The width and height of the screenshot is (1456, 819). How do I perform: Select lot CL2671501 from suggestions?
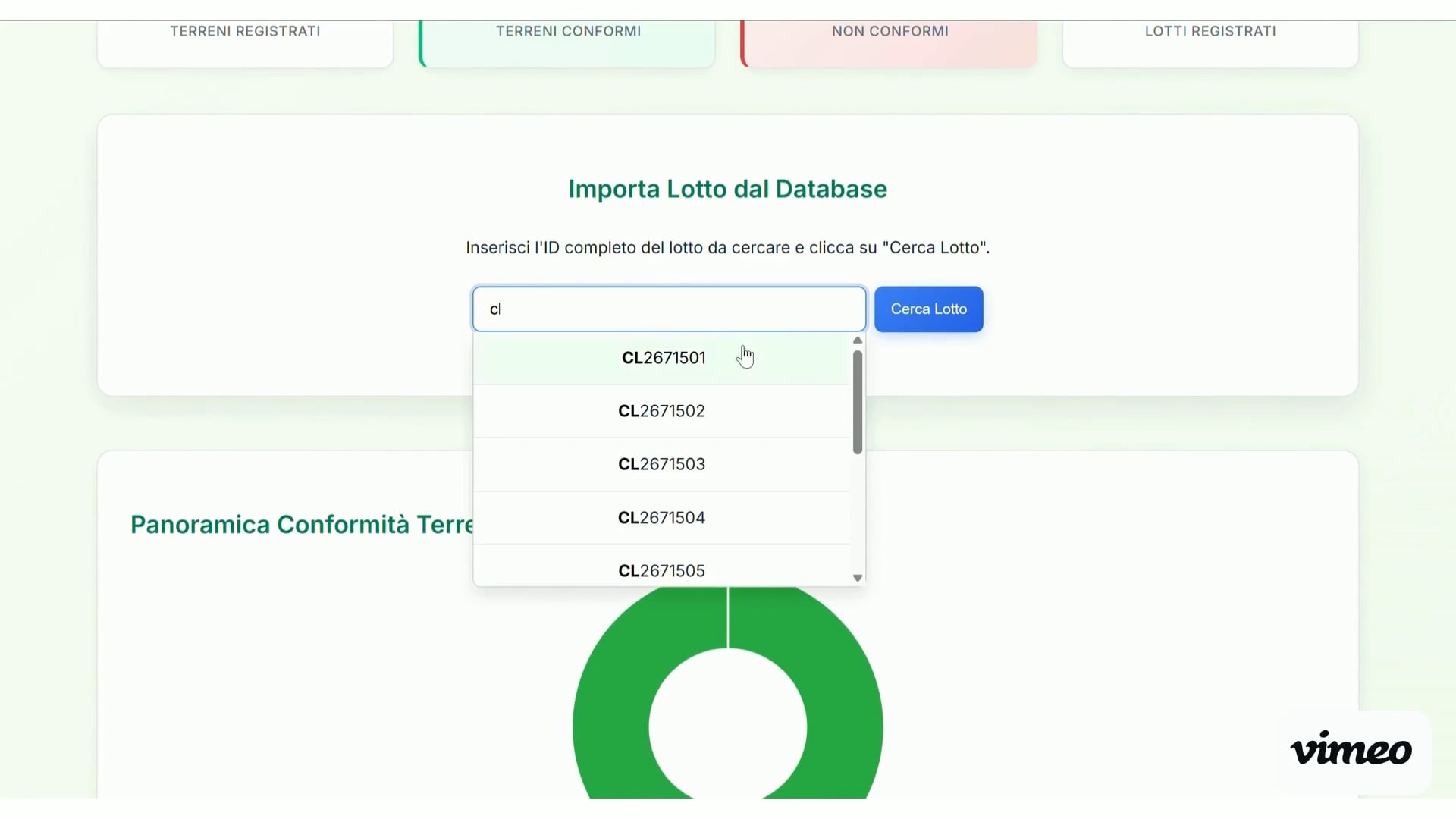point(663,358)
